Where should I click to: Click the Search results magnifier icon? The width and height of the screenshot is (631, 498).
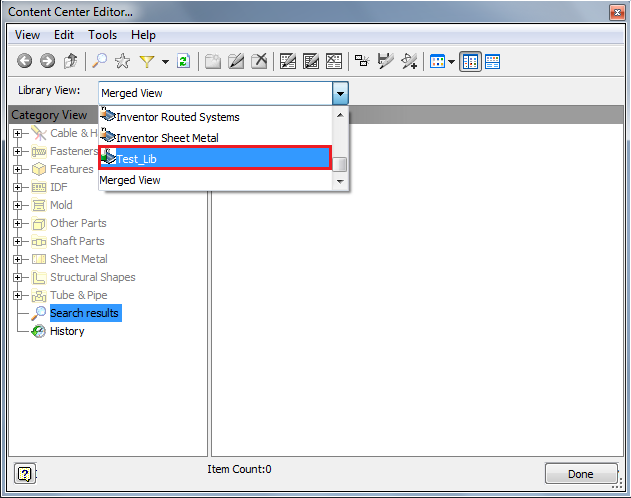click(39, 313)
